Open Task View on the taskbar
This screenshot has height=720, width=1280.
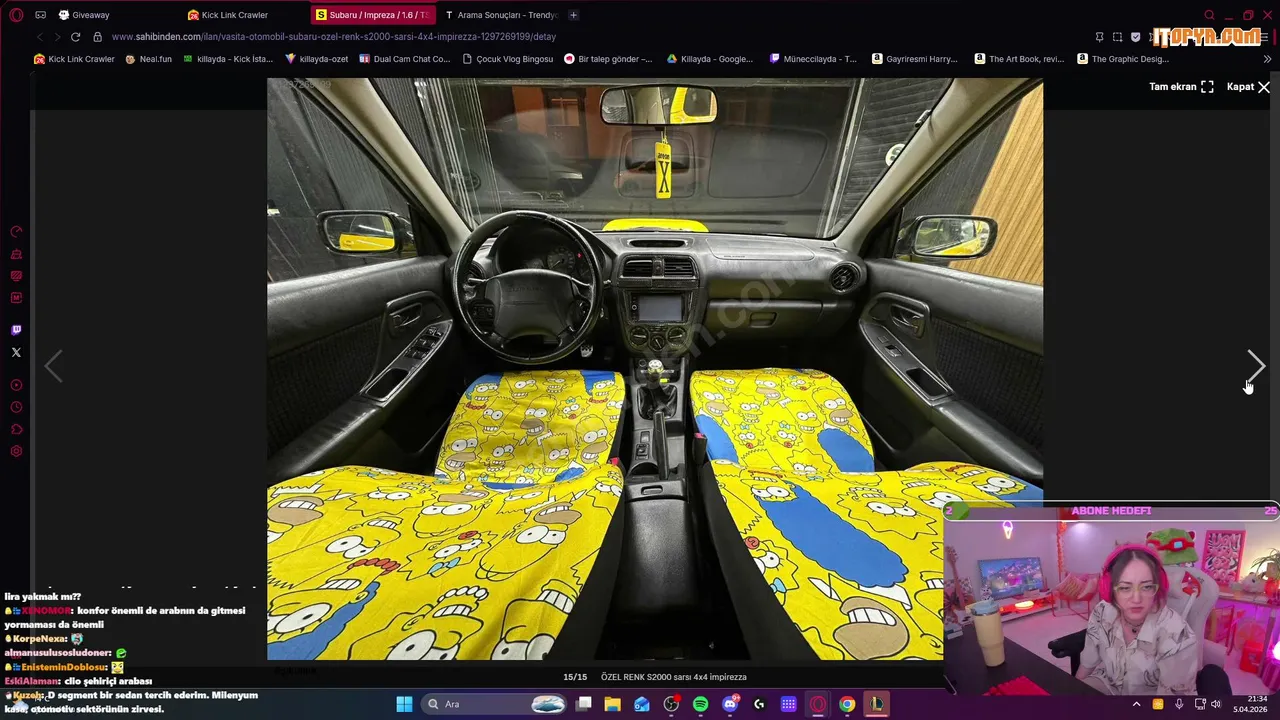(583, 704)
